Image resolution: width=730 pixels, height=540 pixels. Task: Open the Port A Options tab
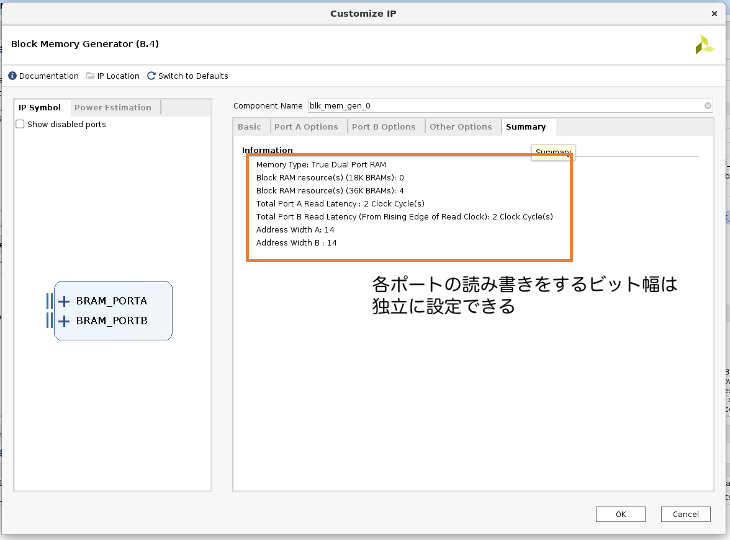pyautogui.click(x=306, y=127)
